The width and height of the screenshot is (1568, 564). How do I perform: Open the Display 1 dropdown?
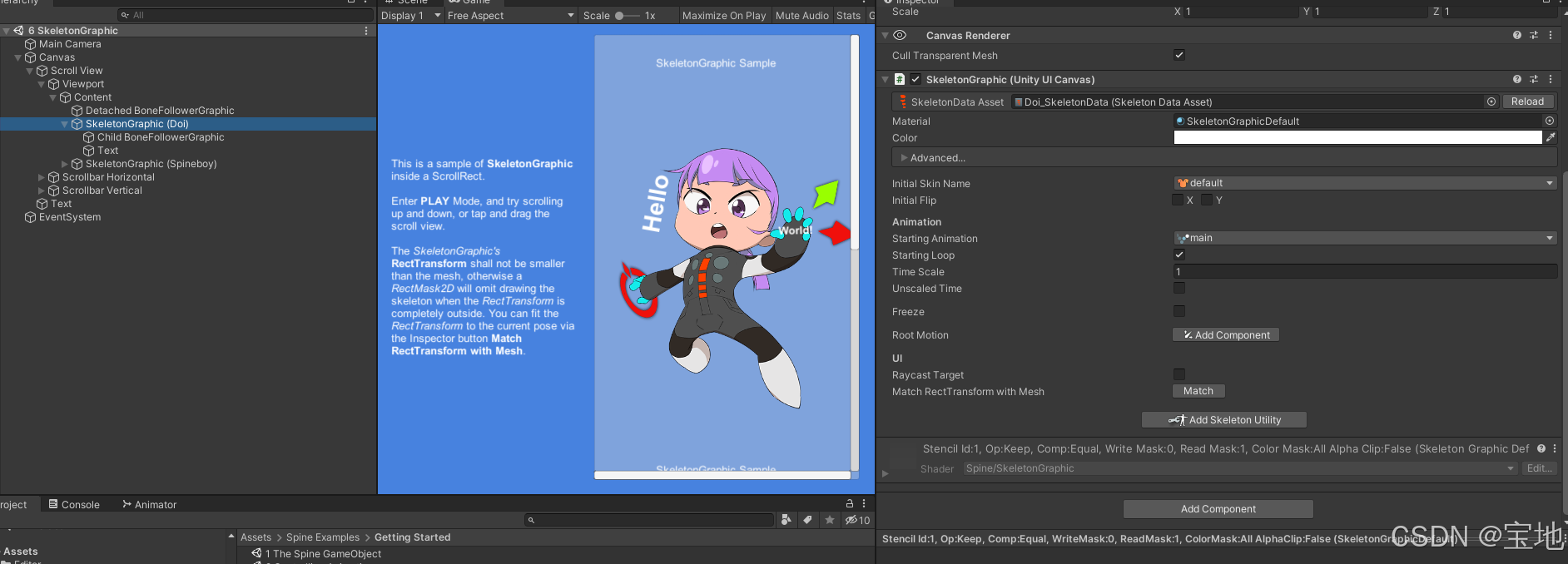pos(411,16)
